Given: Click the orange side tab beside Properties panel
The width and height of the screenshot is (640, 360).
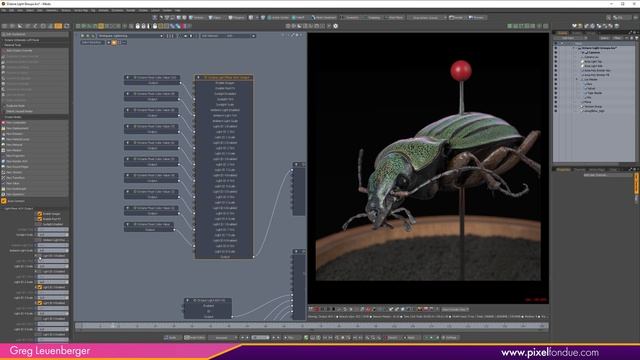Looking at the screenshot, I should 636,183.
